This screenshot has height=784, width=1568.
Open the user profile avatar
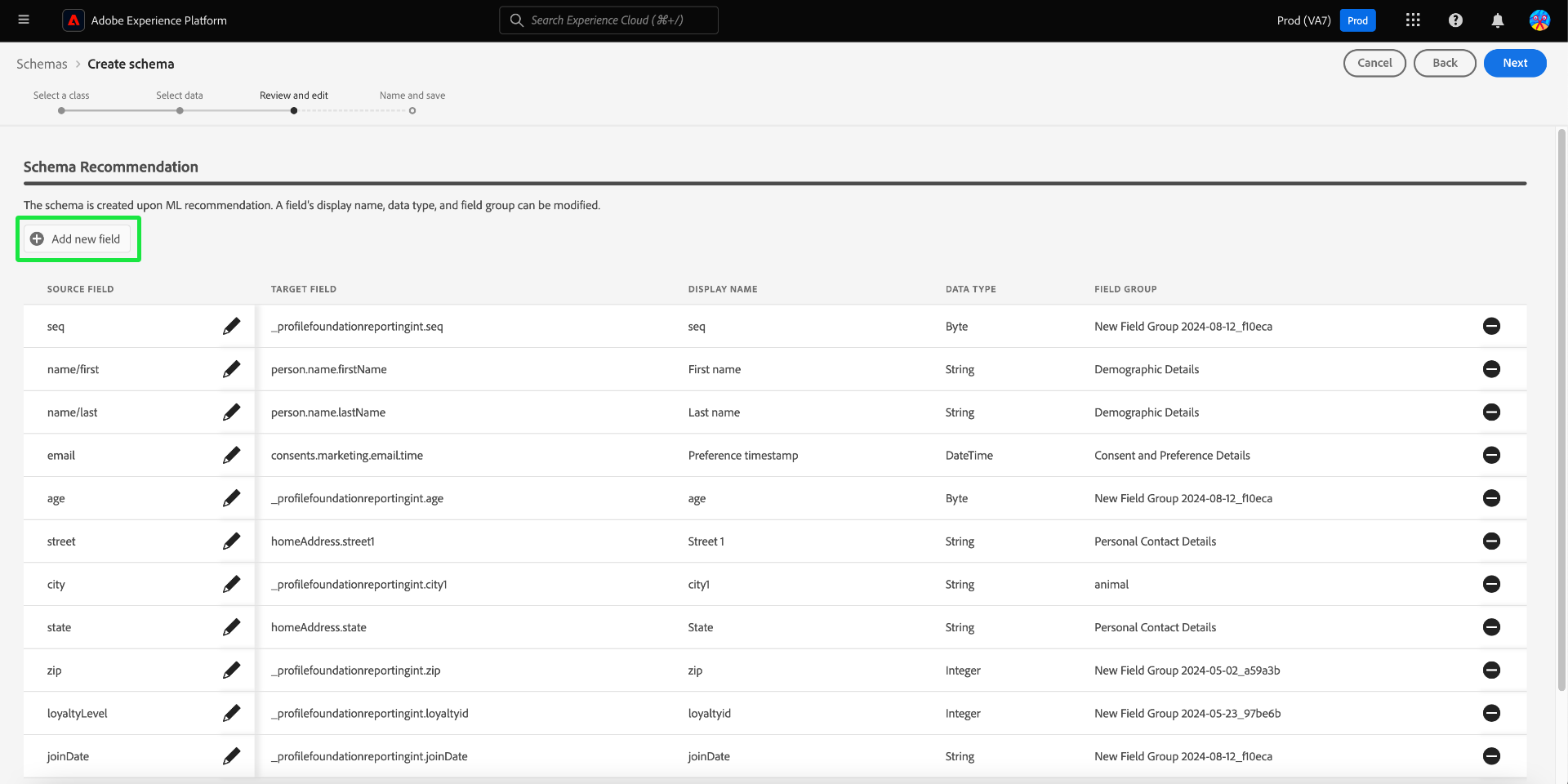tap(1539, 20)
